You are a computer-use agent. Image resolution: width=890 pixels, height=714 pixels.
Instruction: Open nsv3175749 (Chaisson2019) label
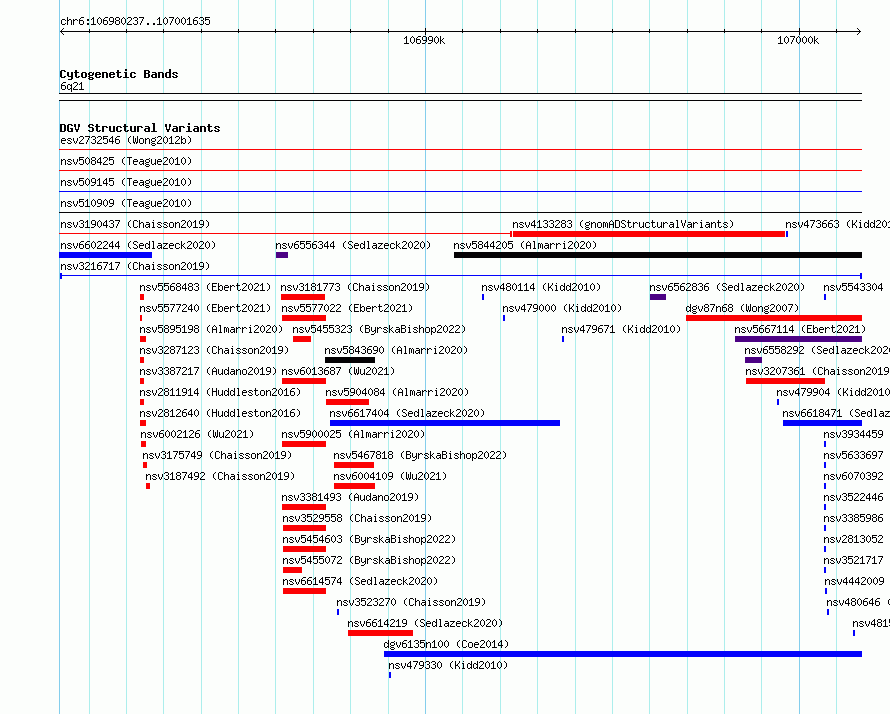tap(217, 455)
